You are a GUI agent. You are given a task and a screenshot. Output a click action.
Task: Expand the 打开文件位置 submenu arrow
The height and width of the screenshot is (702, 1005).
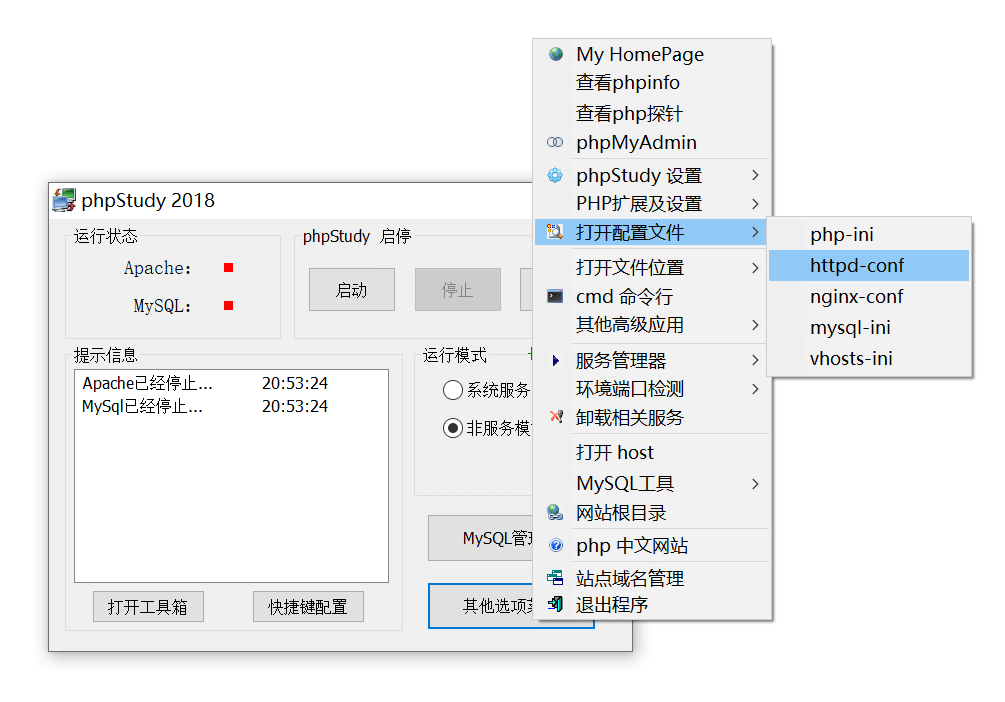point(755,268)
